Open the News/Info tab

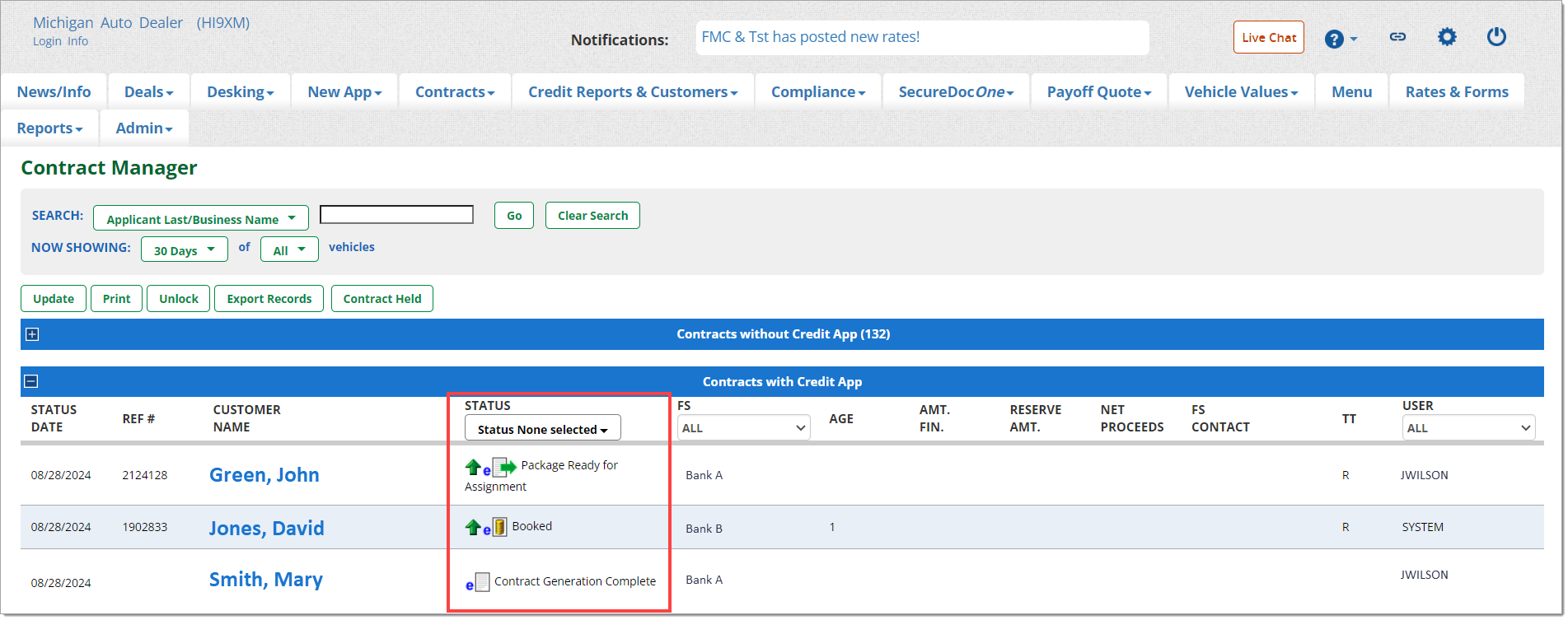[54, 91]
